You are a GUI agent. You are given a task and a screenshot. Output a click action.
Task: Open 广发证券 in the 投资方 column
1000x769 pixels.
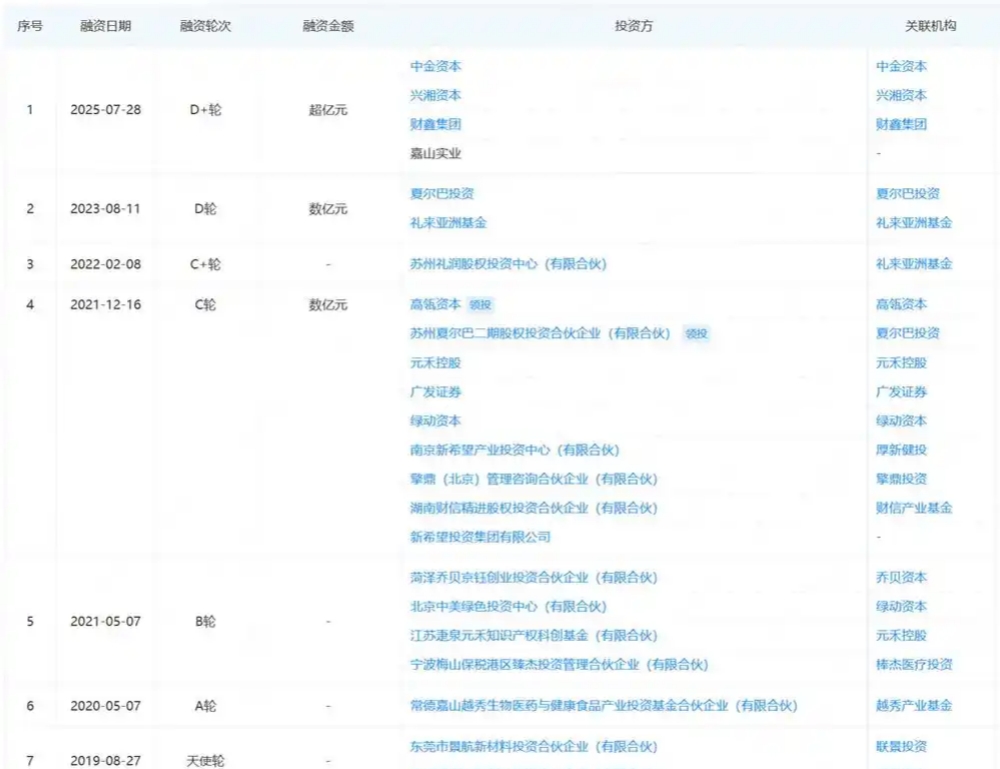pos(436,392)
